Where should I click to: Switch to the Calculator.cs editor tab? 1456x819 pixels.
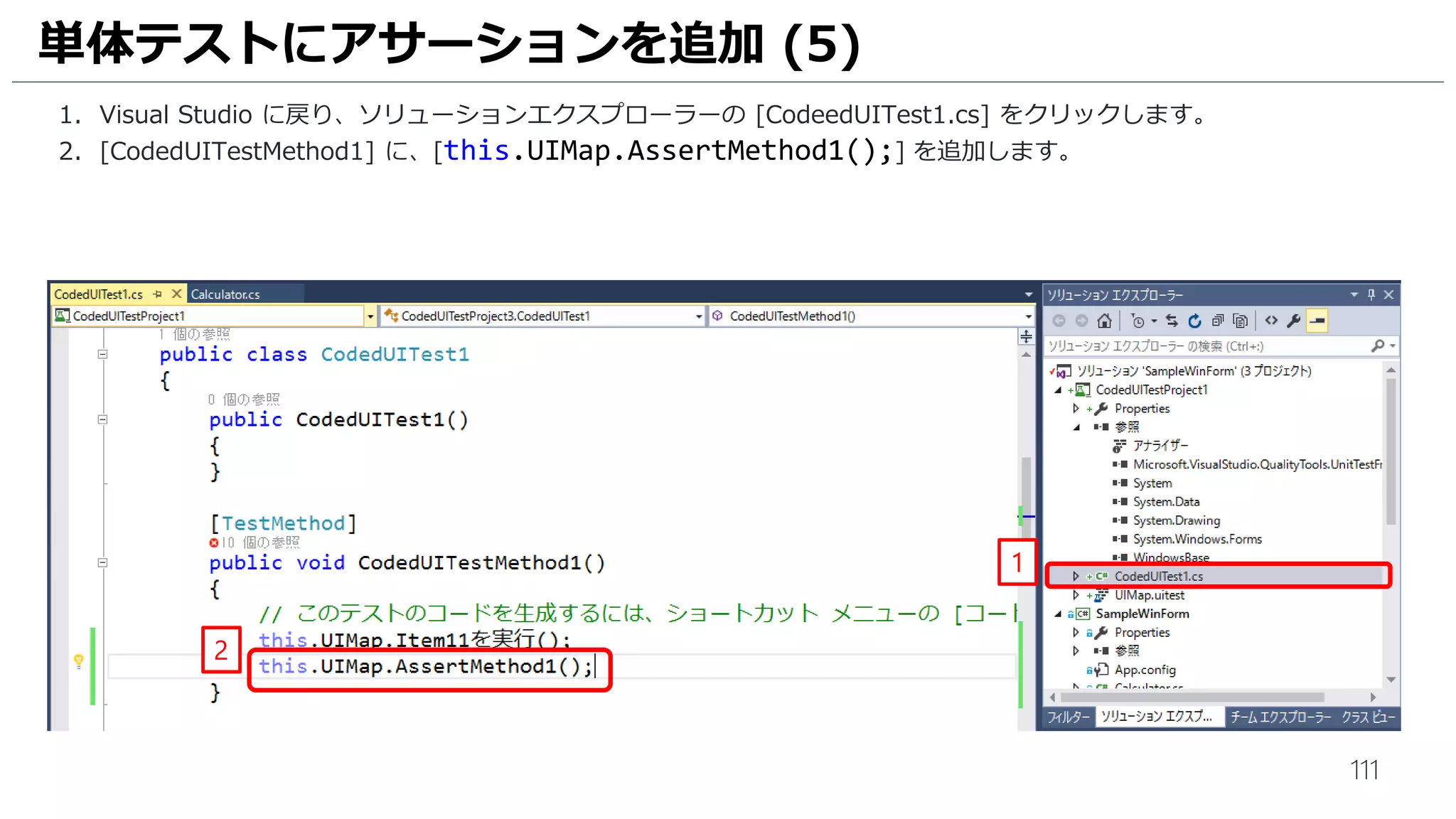[225, 294]
